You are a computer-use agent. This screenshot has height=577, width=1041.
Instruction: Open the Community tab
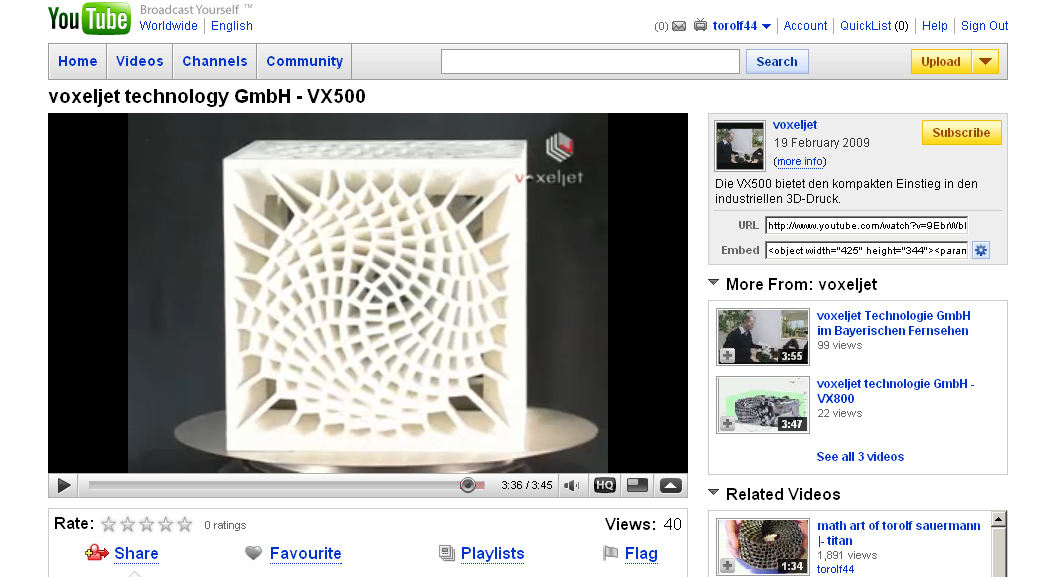click(304, 61)
